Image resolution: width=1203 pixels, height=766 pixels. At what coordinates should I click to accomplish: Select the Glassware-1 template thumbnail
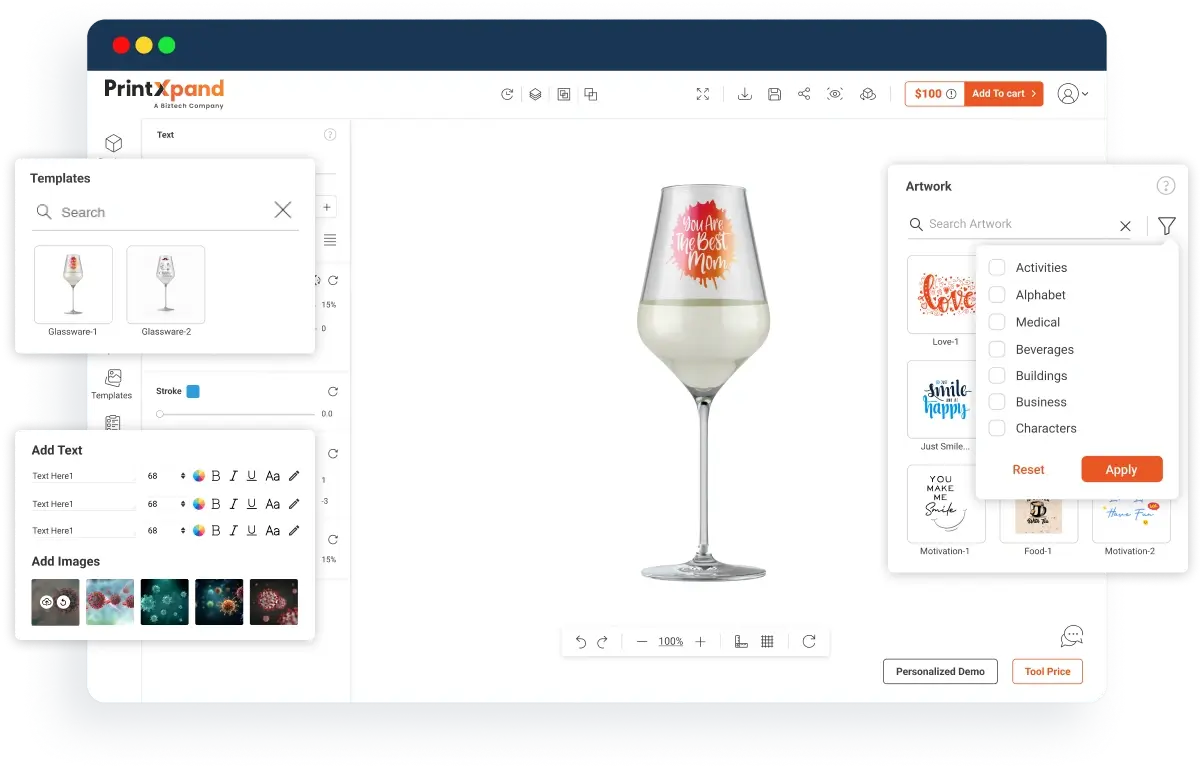pyautogui.click(x=73, y=285)
